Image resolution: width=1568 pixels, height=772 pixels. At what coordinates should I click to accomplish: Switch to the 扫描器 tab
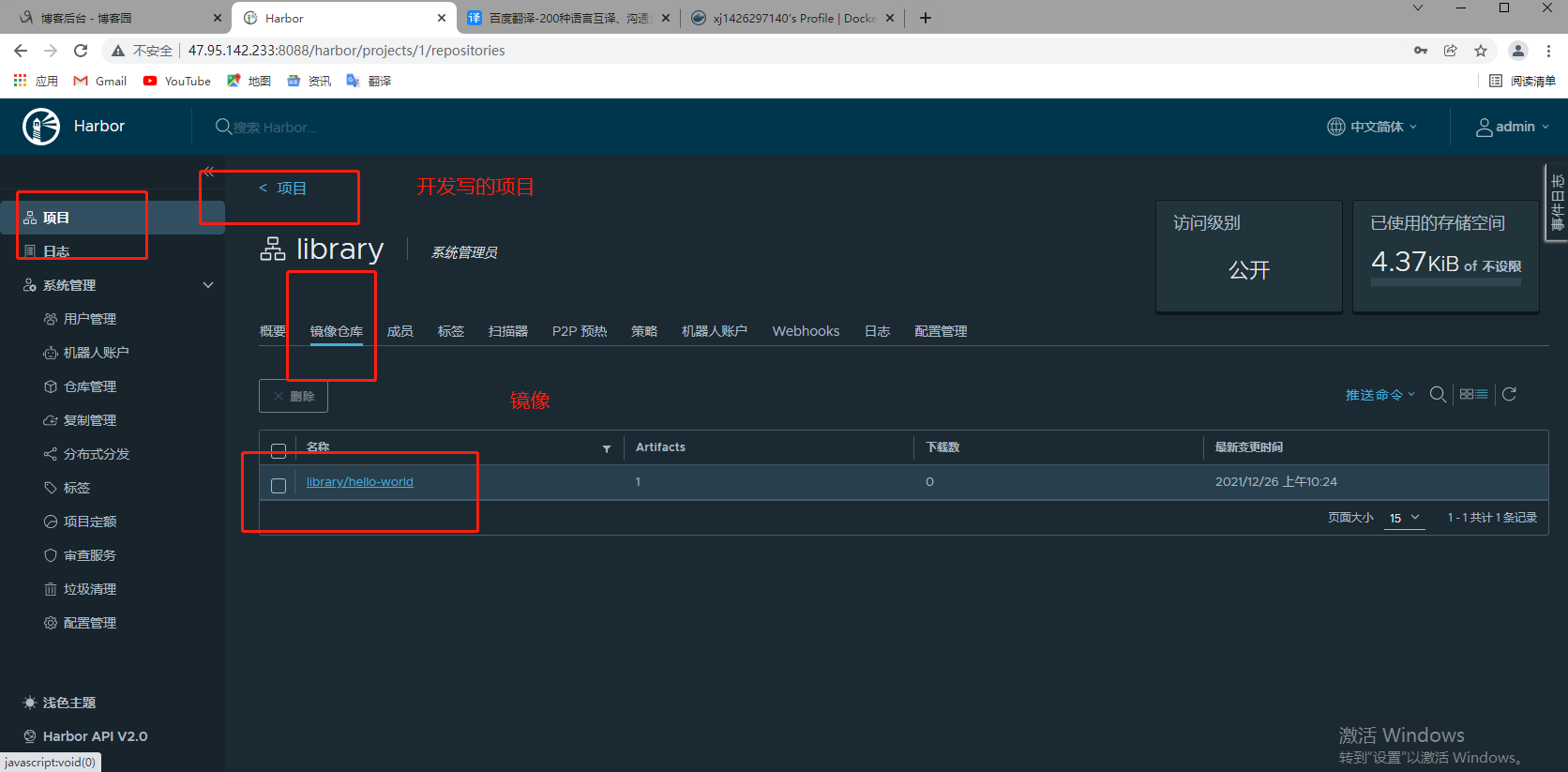[508, 331]
